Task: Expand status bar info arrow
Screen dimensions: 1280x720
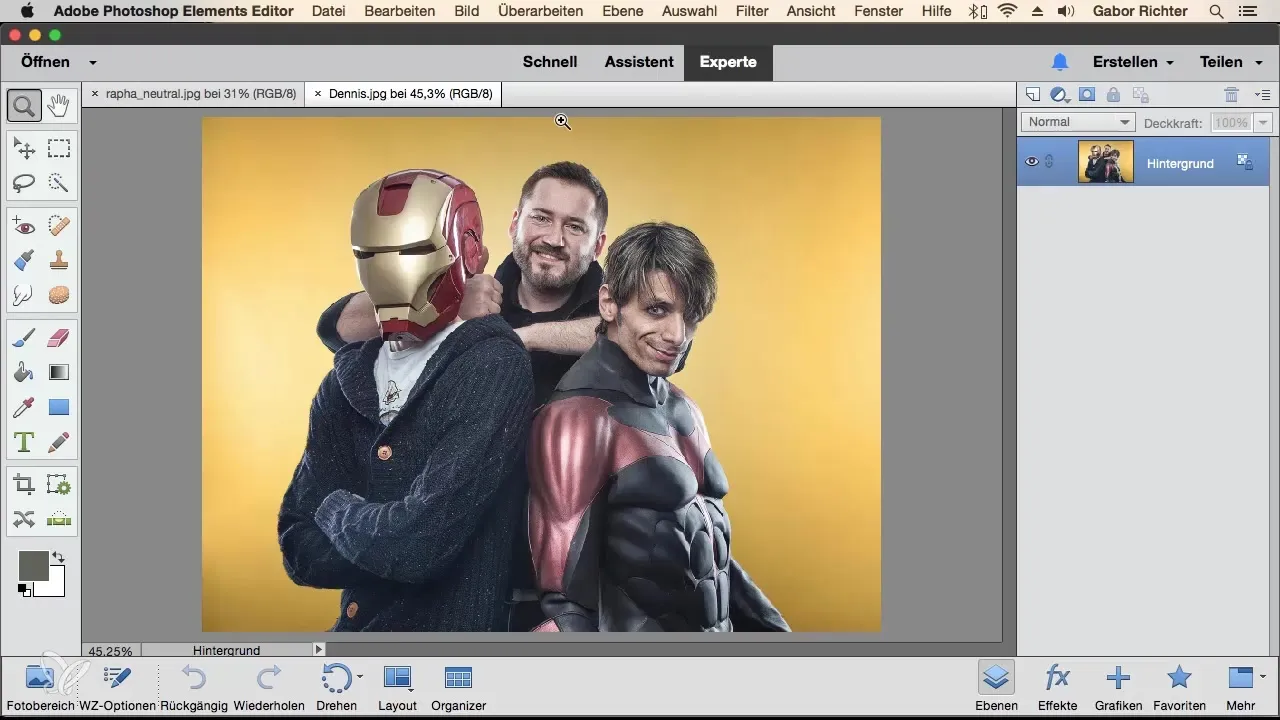Action: pos(319,650)
